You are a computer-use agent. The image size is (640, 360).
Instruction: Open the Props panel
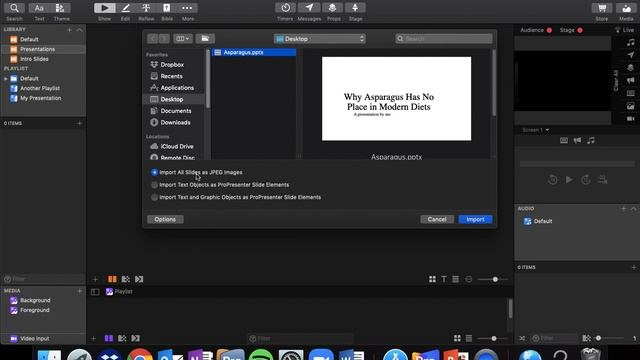click(333, 8)
